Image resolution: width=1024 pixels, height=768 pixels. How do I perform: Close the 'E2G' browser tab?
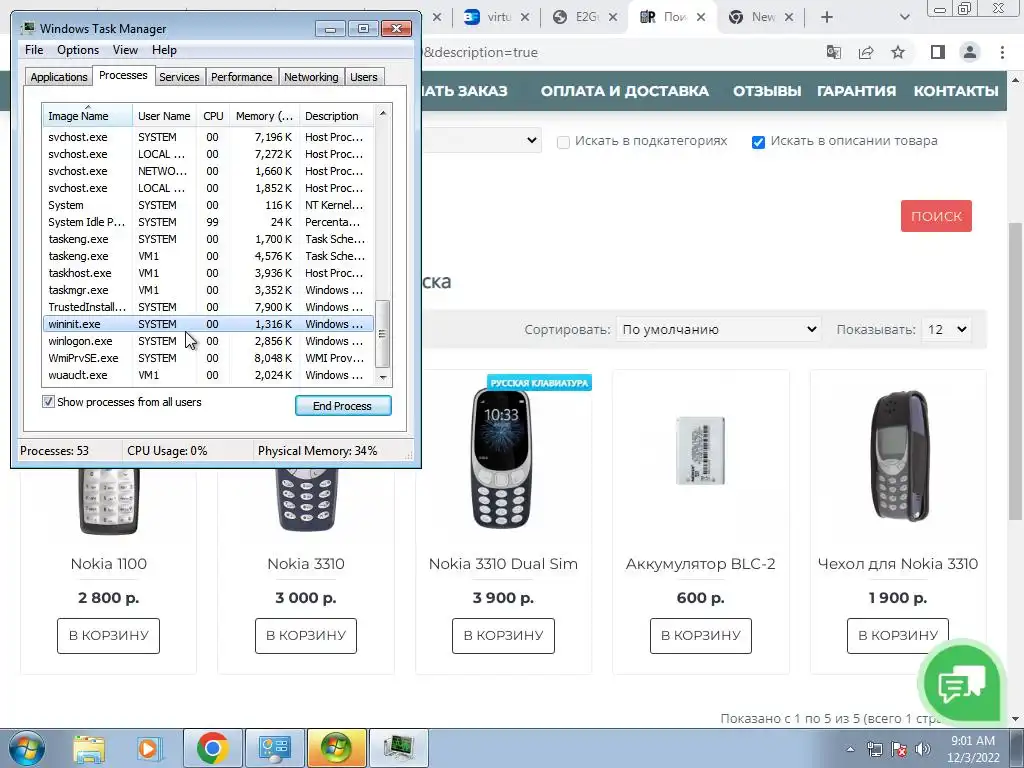click(613, 17)
